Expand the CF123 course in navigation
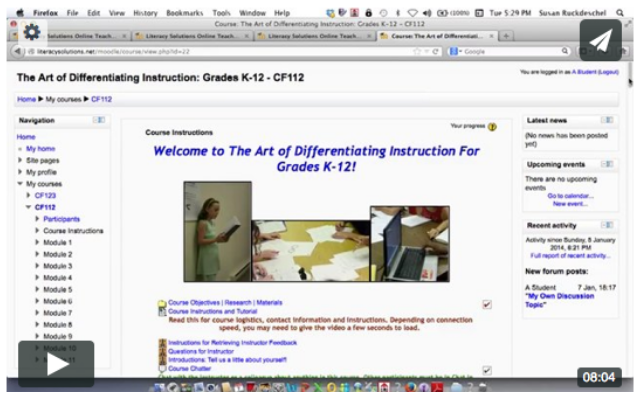640x394 pixels. [x=29, y=195]
